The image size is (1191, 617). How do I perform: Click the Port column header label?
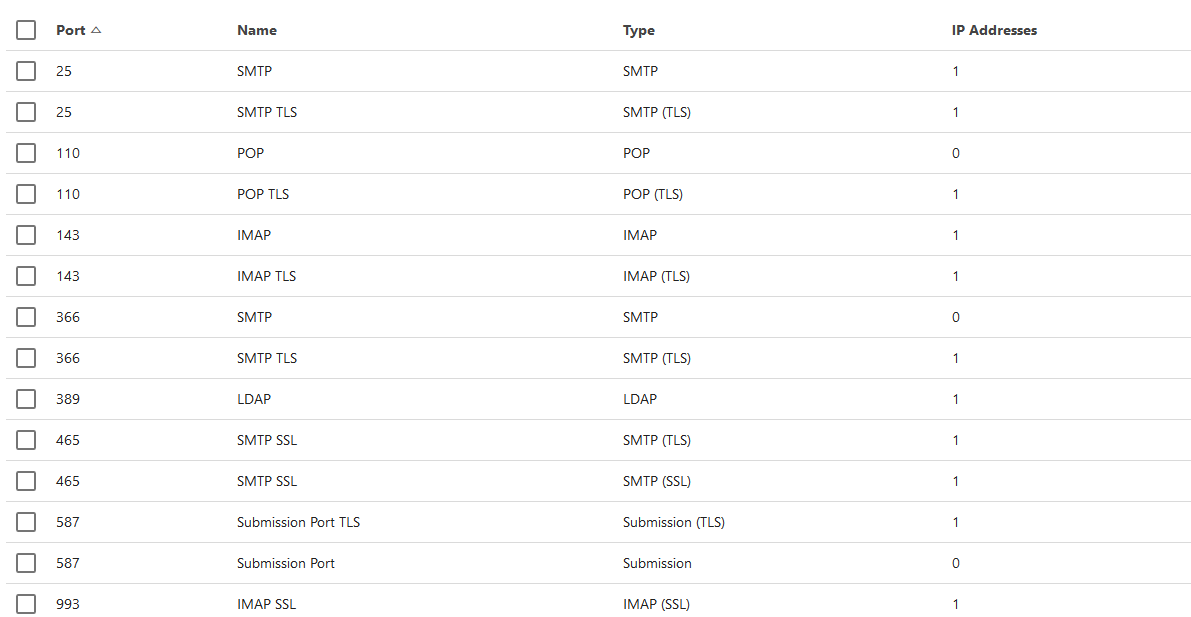coord(71,30)
